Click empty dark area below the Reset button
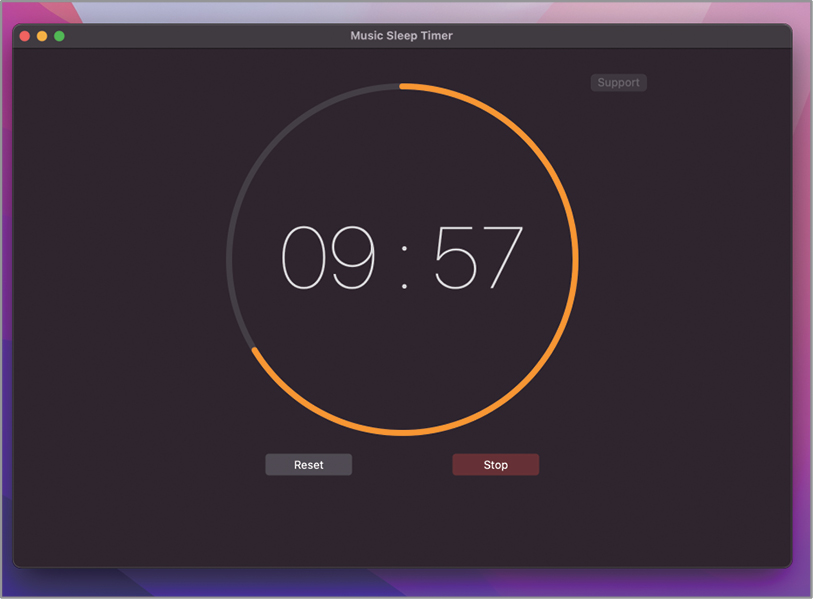 (308, 520)
